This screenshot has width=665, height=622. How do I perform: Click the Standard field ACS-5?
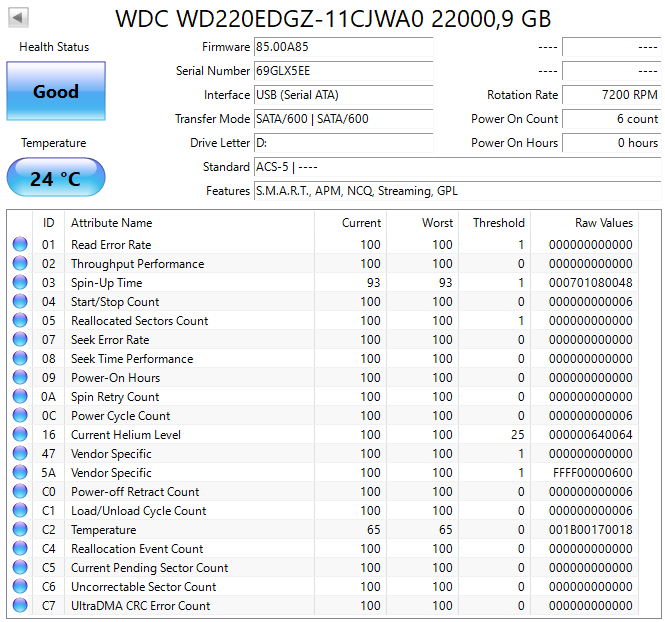click(x=458, y=167)
